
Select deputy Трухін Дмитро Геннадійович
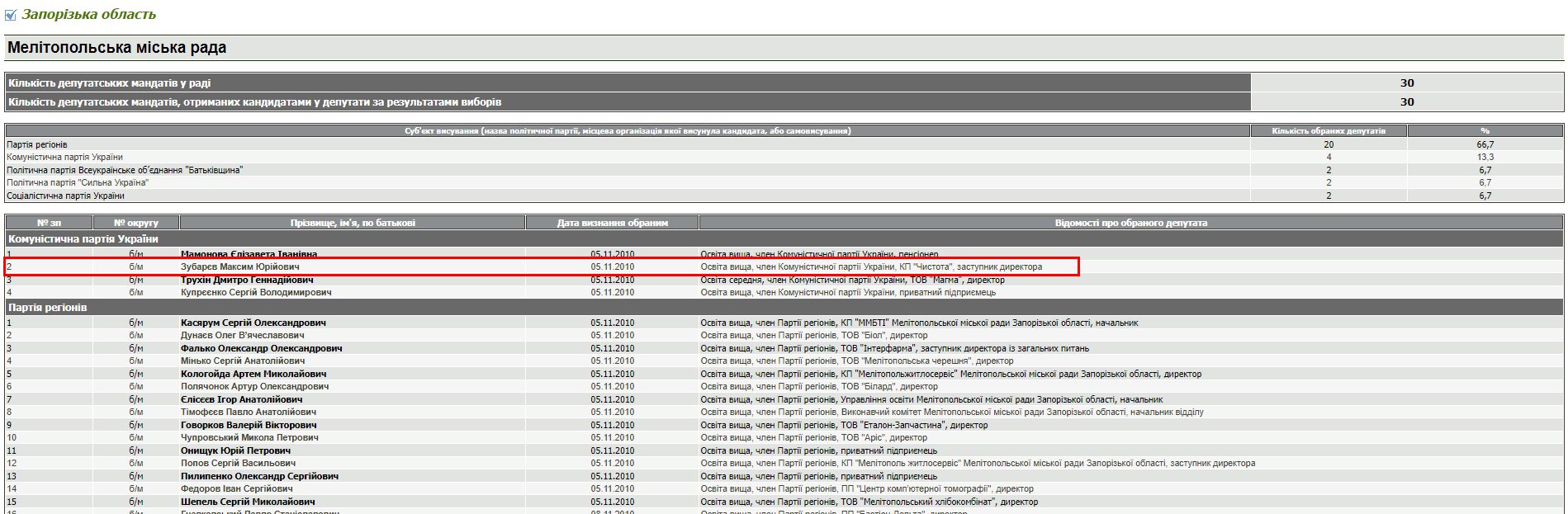point(246,280)
